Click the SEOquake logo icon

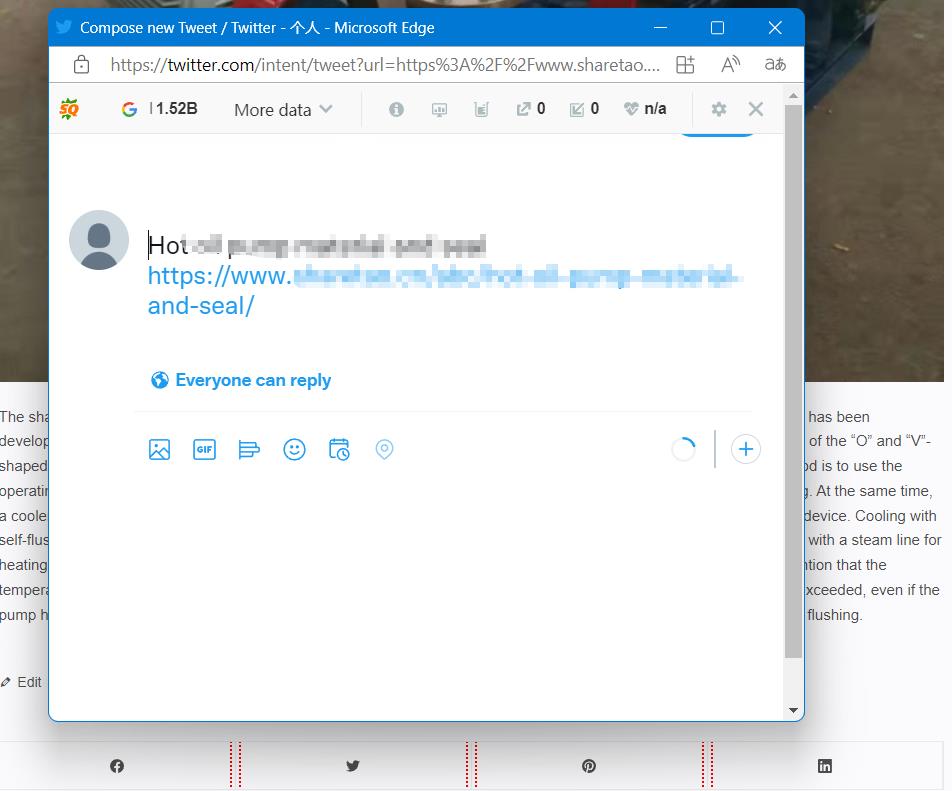coord(69,109)
